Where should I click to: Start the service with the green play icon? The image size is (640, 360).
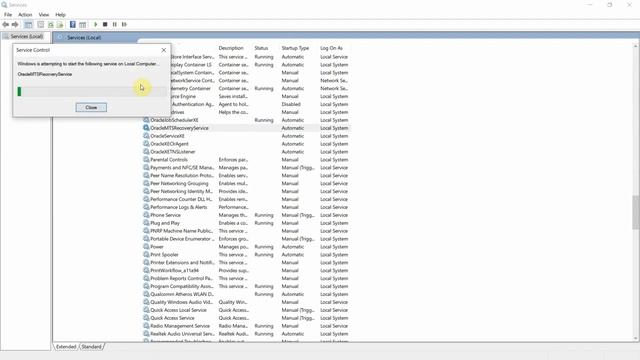96,24
